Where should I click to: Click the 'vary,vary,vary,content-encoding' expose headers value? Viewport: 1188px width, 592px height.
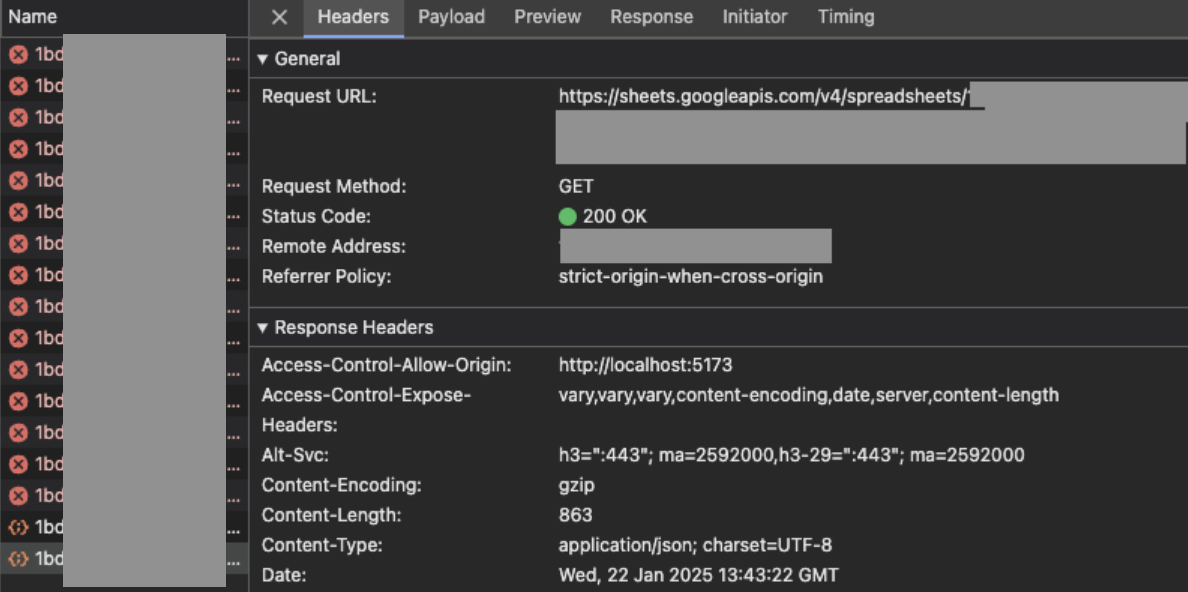coord(808,395)
